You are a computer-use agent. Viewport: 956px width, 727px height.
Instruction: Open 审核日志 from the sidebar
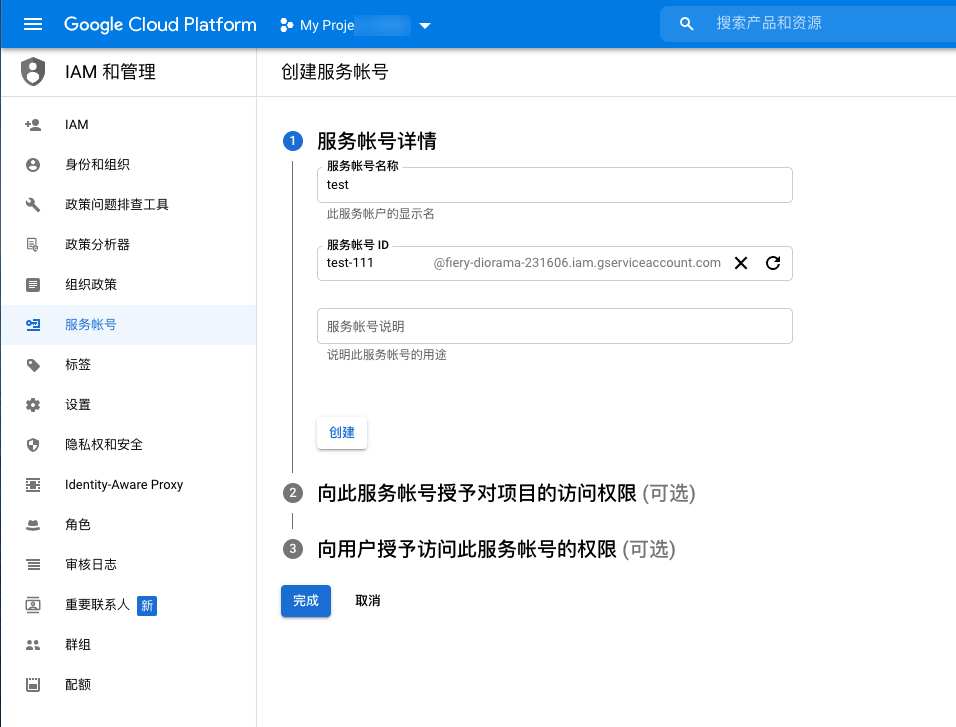click(x=91, y=565)
